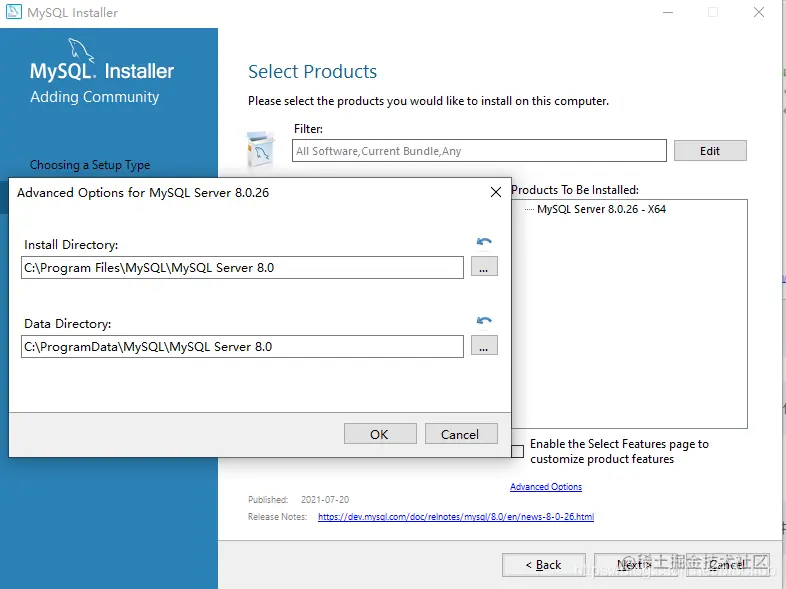Close the Advanced Options dialog
The width and height of the screenshot is (786, 589).
pos(495,192)
